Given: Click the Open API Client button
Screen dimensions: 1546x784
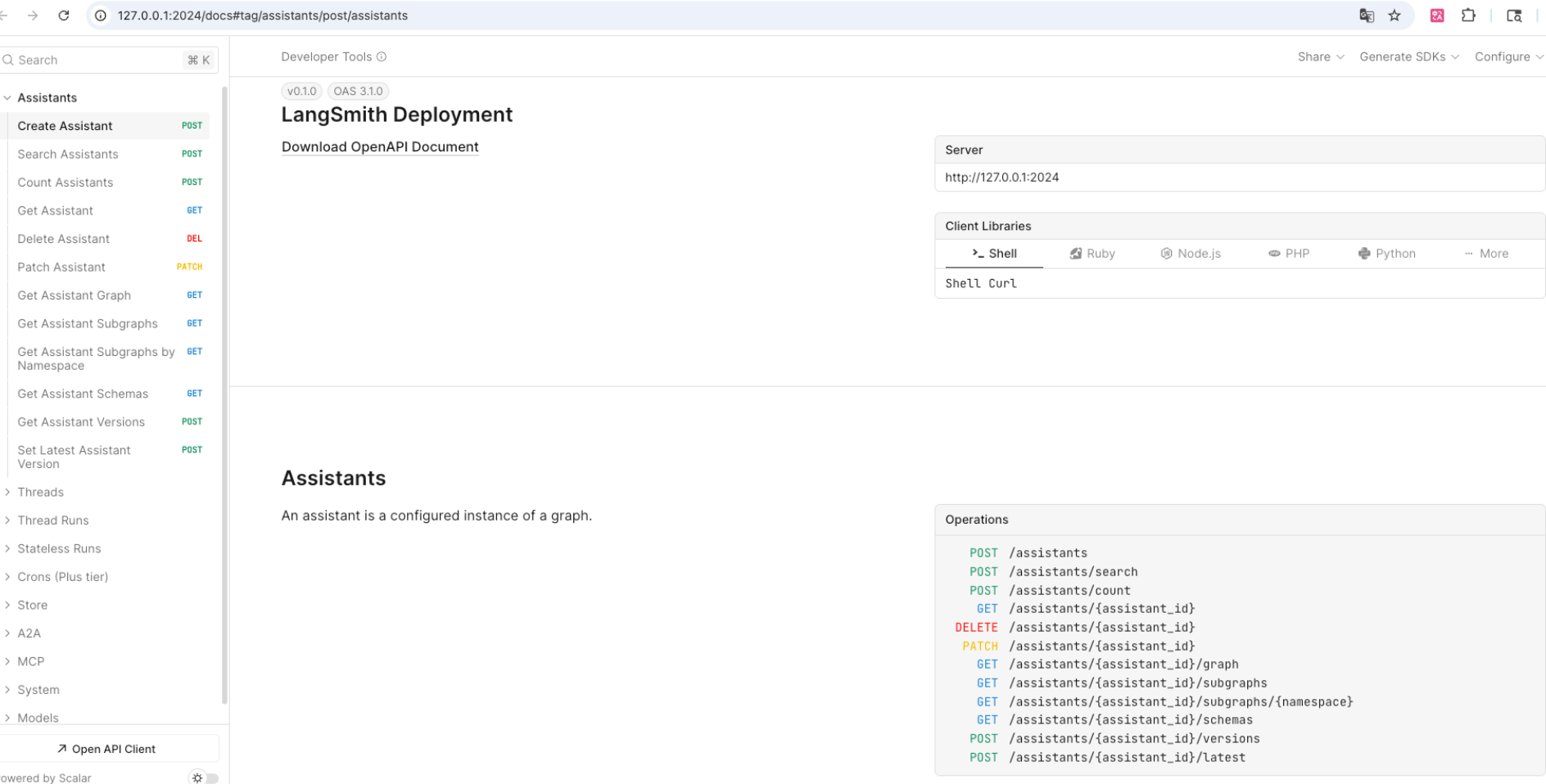Looking at the screenshot, I should tap(106, 749).
